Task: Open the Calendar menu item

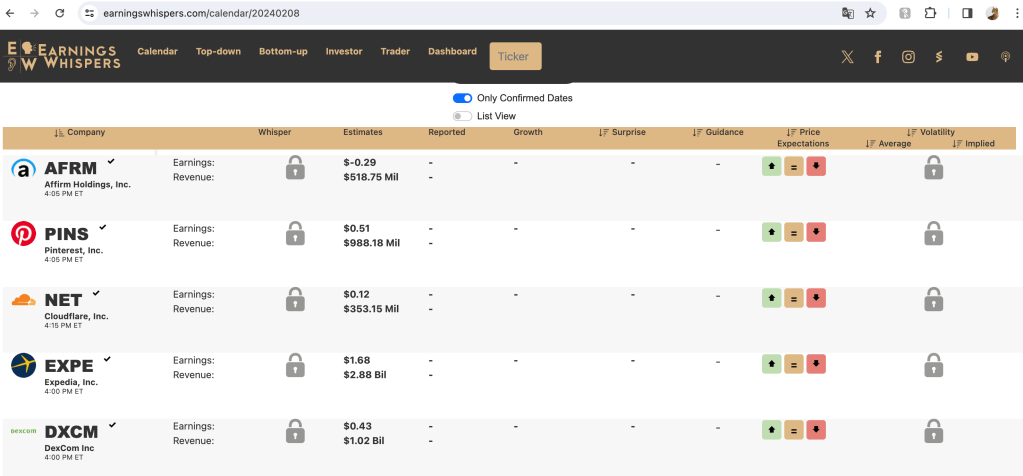Action: (x=157, y=51)
